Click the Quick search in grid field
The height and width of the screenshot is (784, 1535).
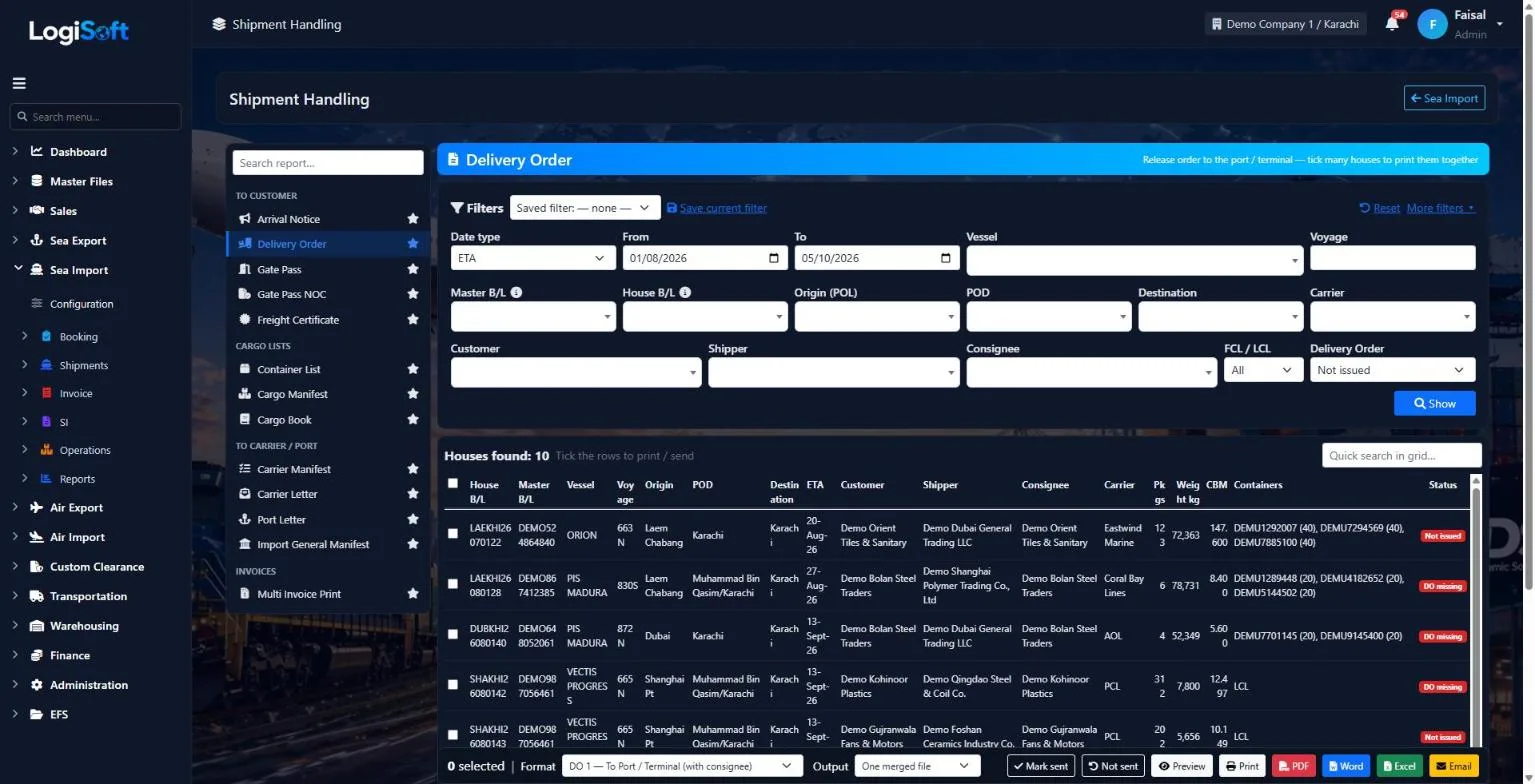[x=1402, y=456]
